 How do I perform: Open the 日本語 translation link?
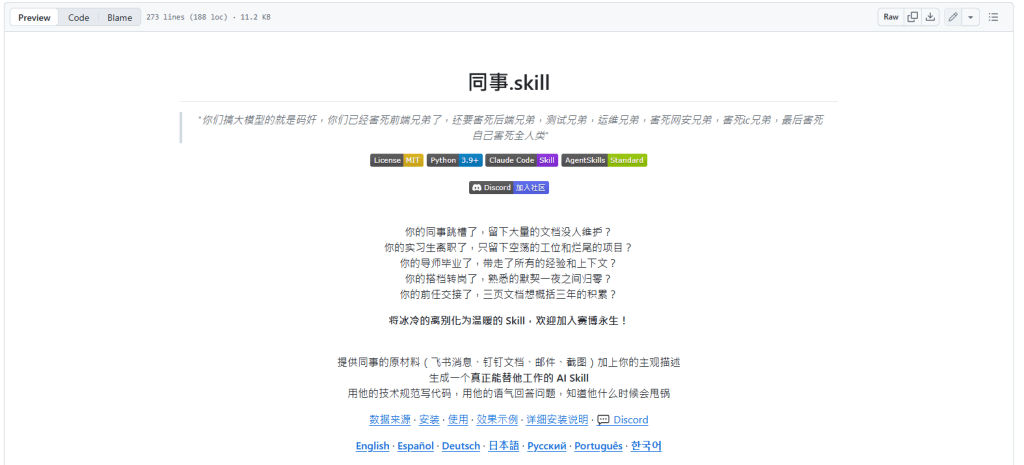[x=503, y=446]
